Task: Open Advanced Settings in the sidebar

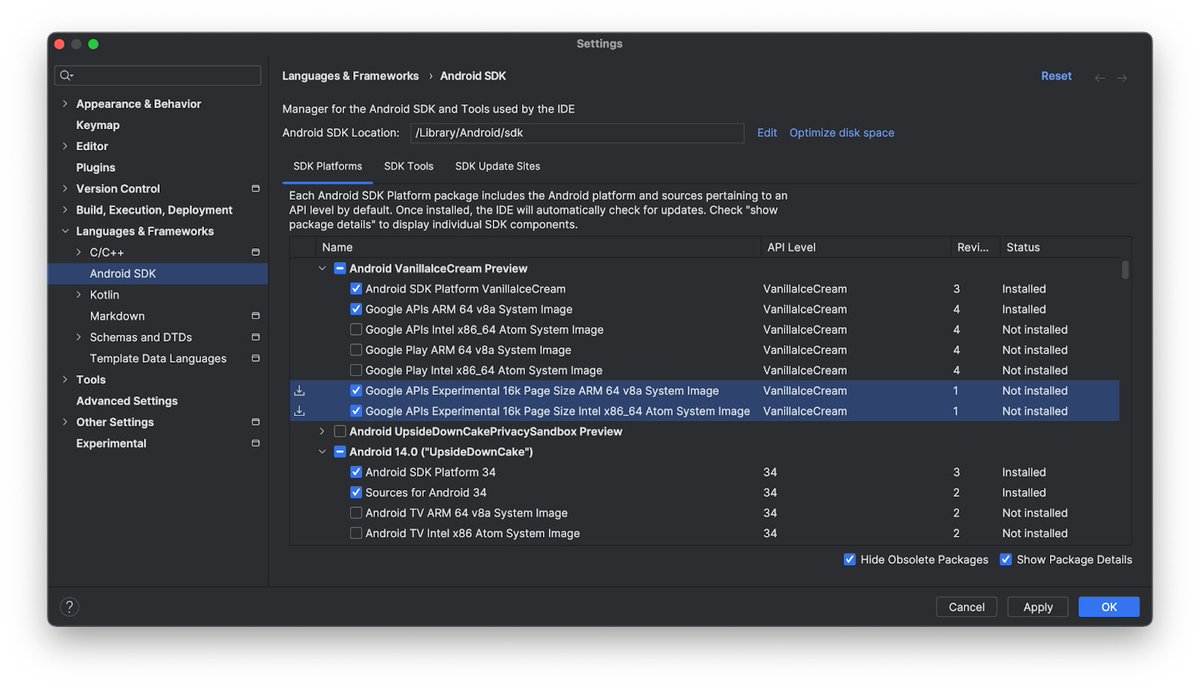Action: (127, 401)
